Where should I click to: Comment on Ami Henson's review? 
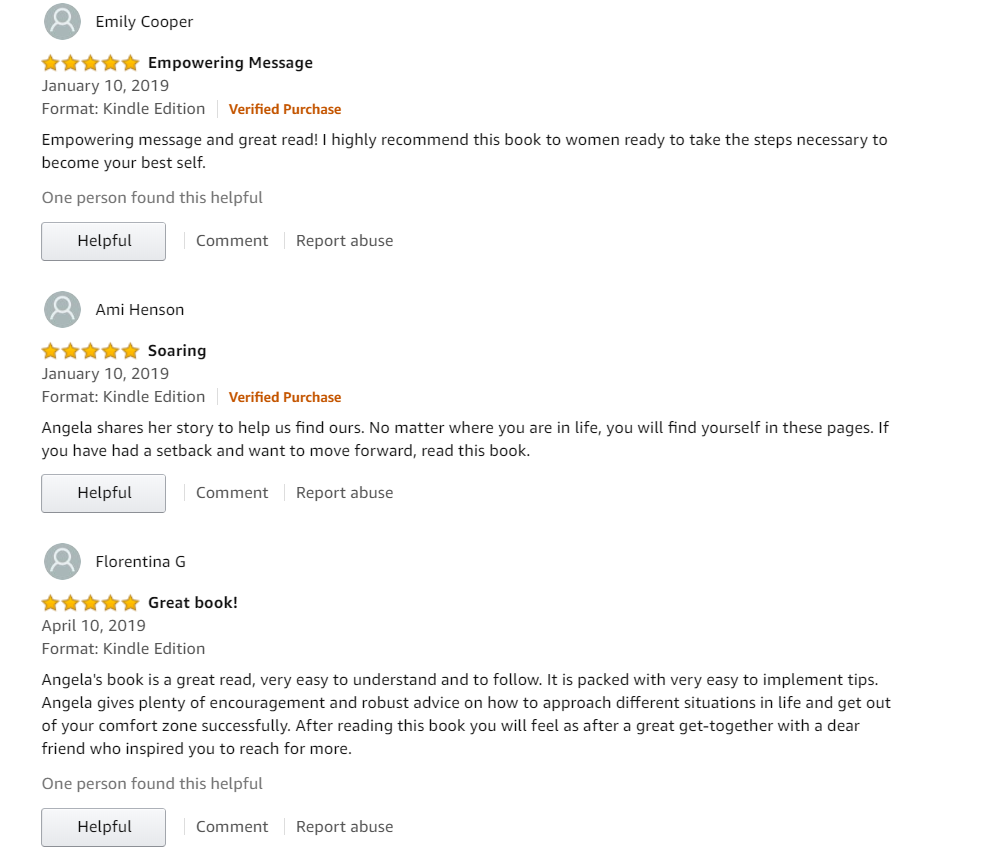(x=232, y=494)
